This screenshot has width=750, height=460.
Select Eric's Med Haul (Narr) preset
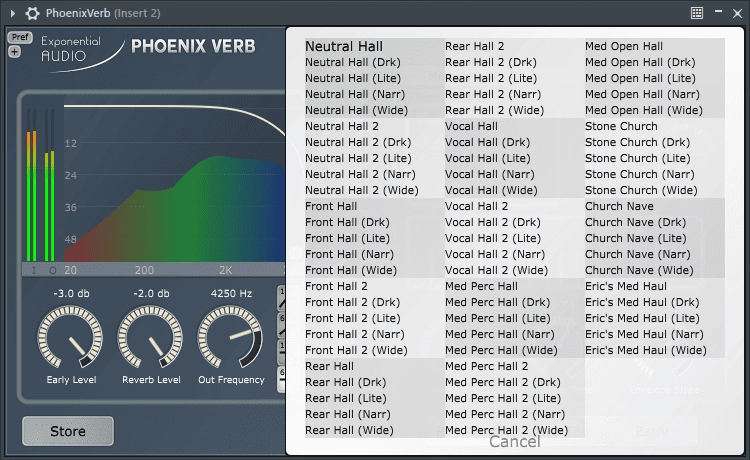coord(644,334)
